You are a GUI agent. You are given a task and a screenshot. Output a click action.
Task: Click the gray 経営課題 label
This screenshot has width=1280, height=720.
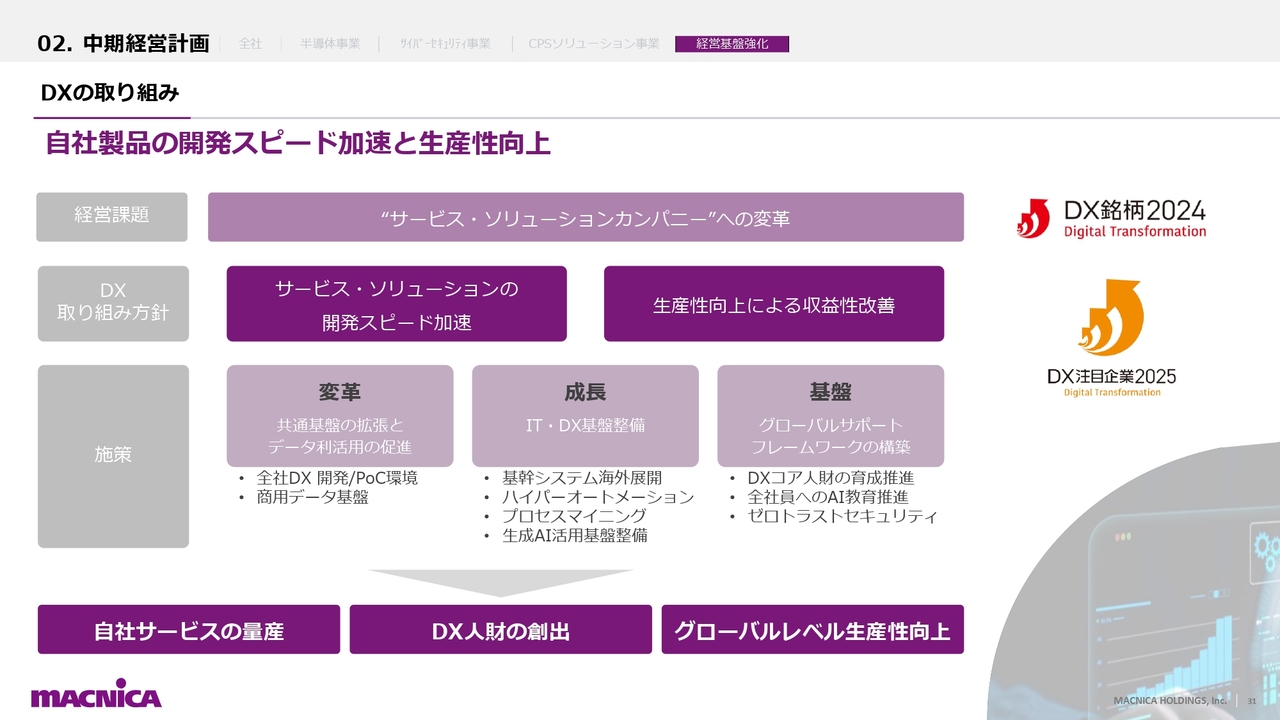point(112,217)
